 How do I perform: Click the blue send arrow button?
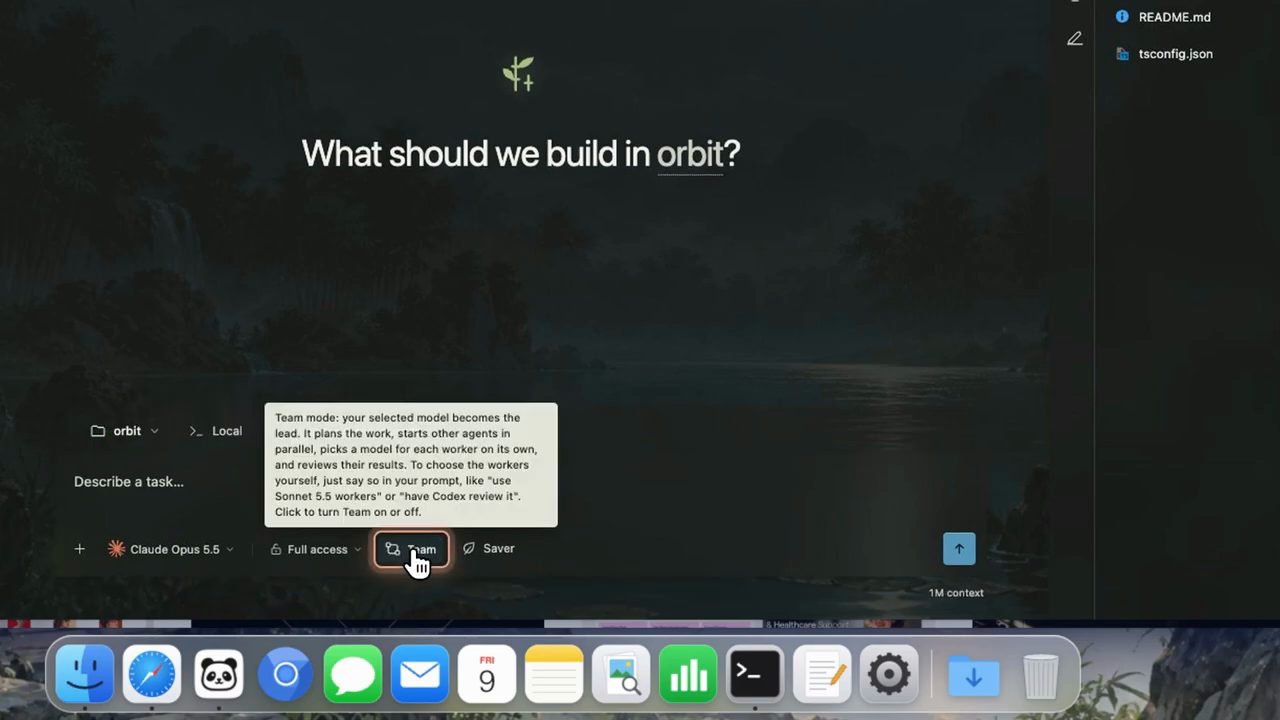click(959, 548)
